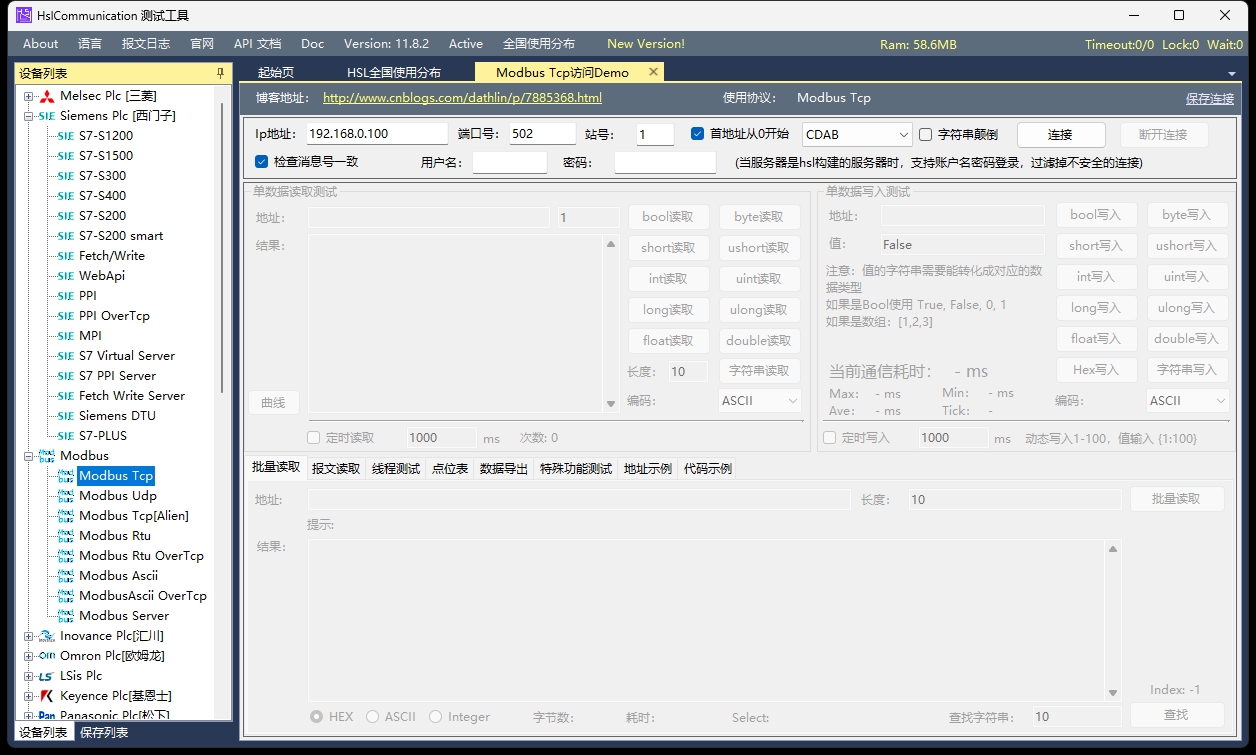Click the Ip地址 input field
Viewport: 1256px width, 755px height.
point(377,133)
